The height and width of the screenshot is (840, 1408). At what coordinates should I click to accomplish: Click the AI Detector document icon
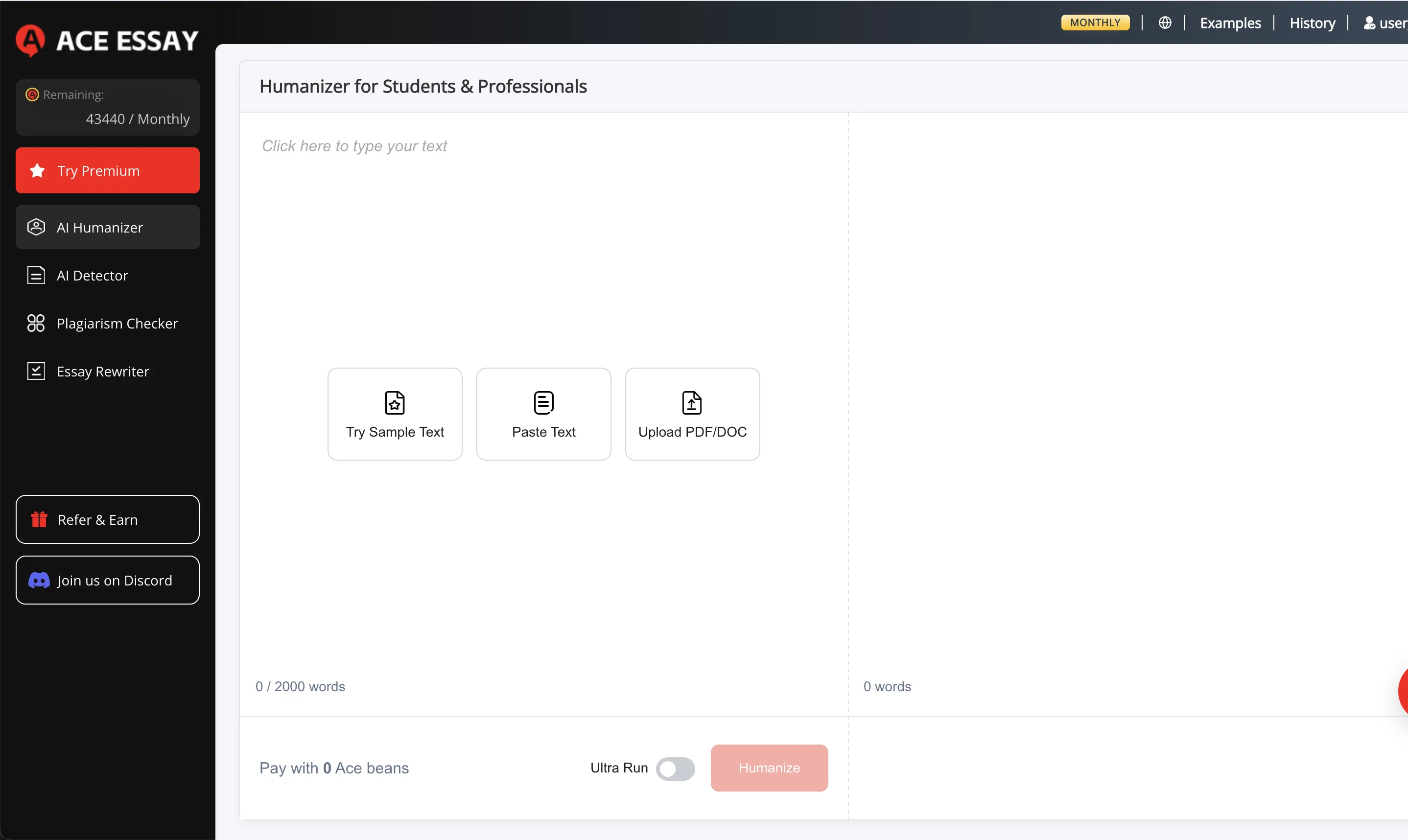pos(36,275)
